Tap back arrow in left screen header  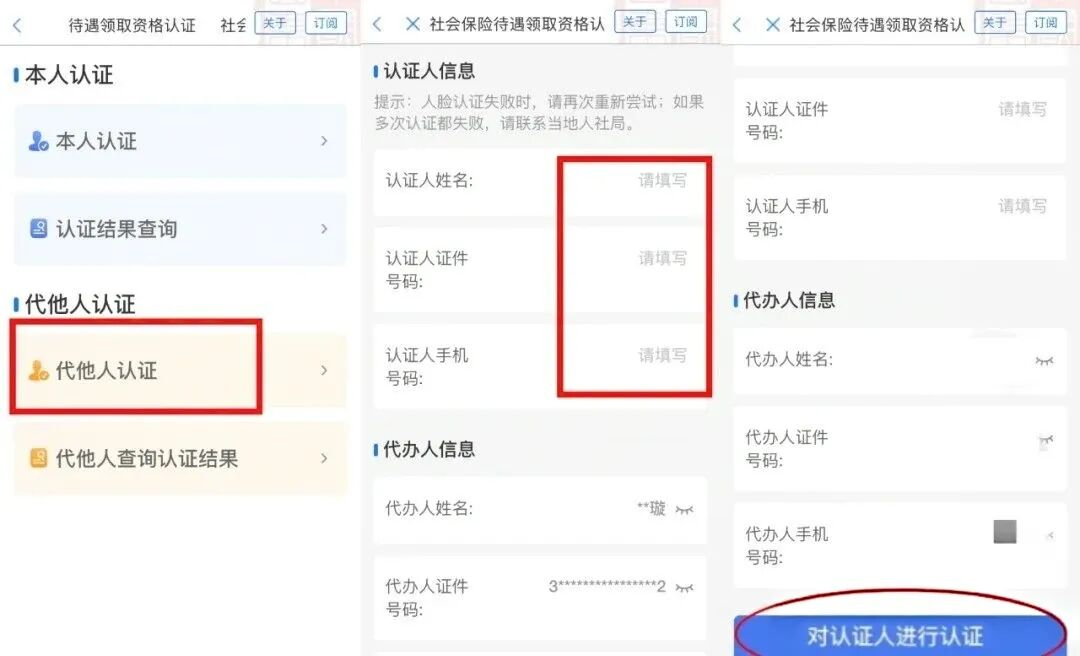tap(17, 25)
